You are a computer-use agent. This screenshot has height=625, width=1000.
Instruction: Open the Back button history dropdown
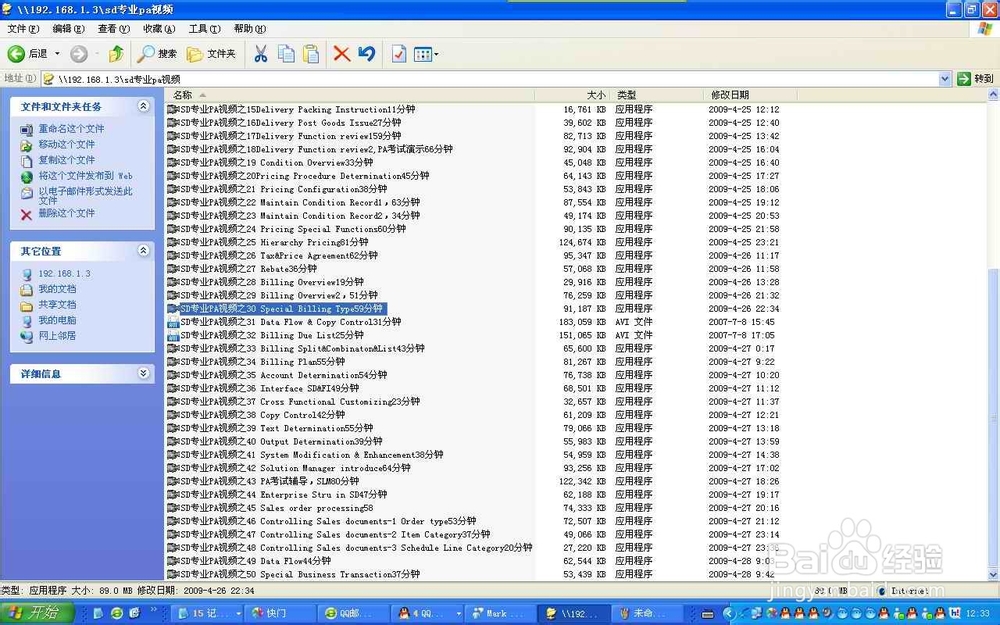[x=57, y=54]
